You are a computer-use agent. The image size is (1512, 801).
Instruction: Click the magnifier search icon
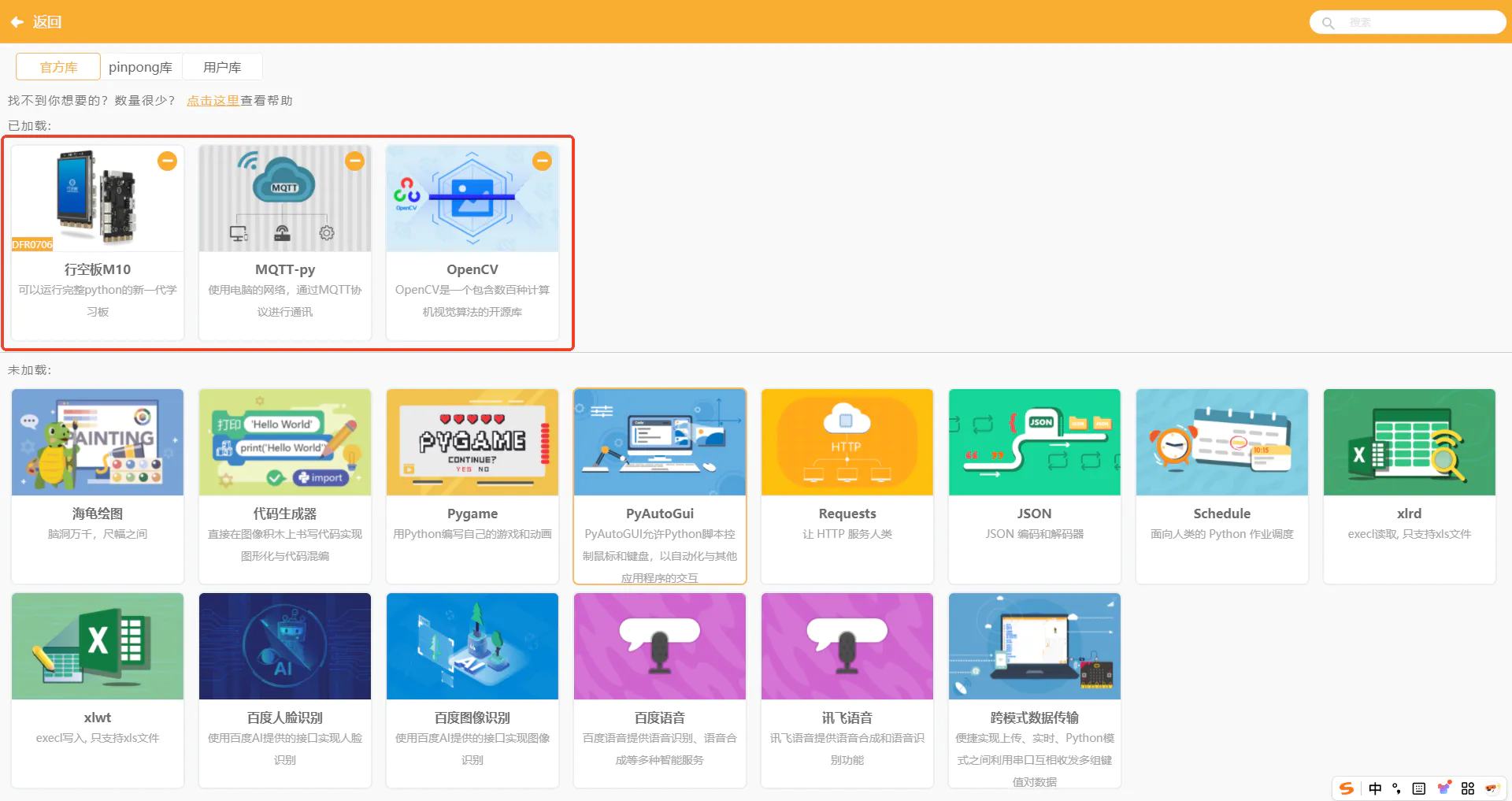tap(1328, 23)
